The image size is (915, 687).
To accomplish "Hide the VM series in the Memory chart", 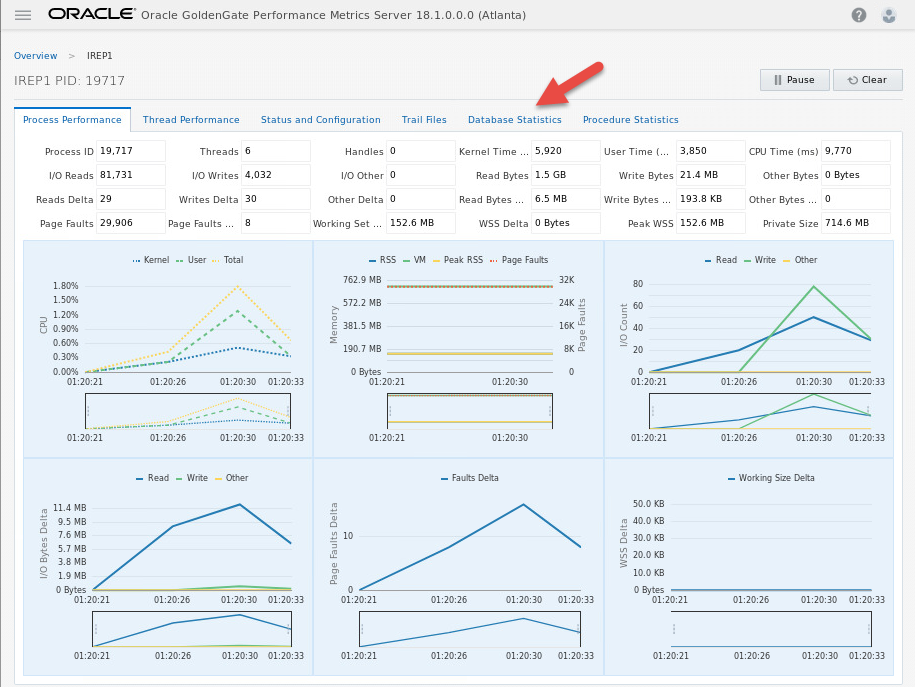I will coord(414,260).
